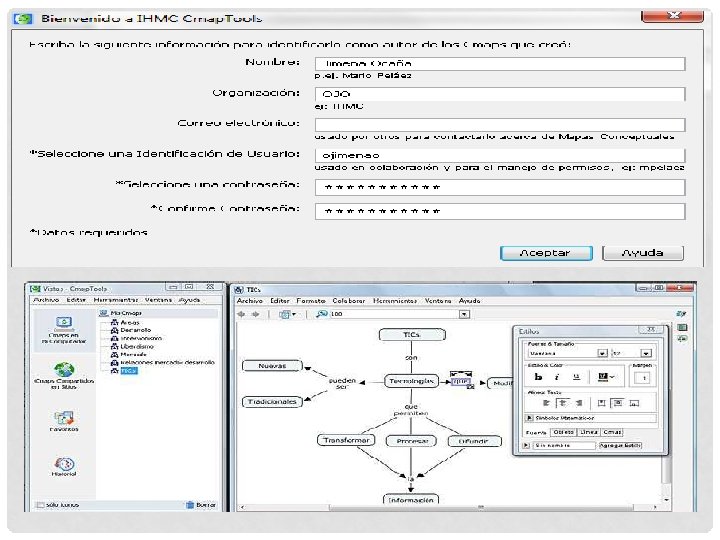
Task: Toggle underline in Estilos panel
Action: (x=576, y=377)
